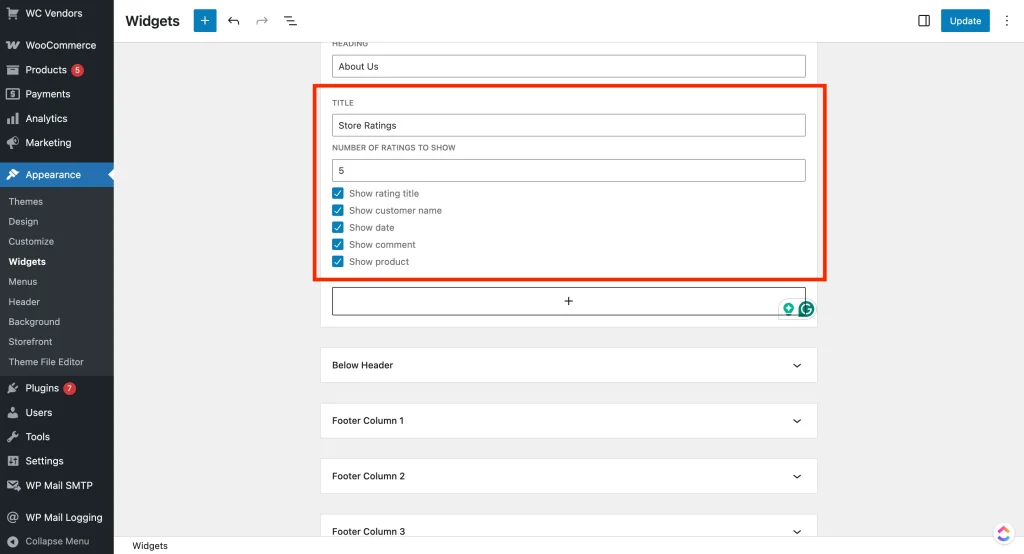The width and height of the screenshot is (1024, 554).
Task: Click the Update button
Action: coord(965,21)
